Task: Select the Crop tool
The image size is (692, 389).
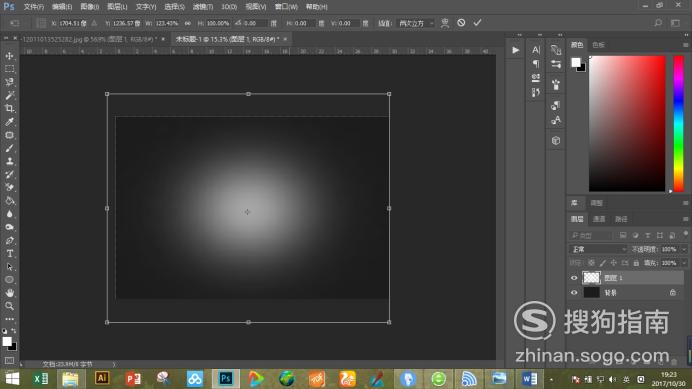Action: [x=9, y=109]
